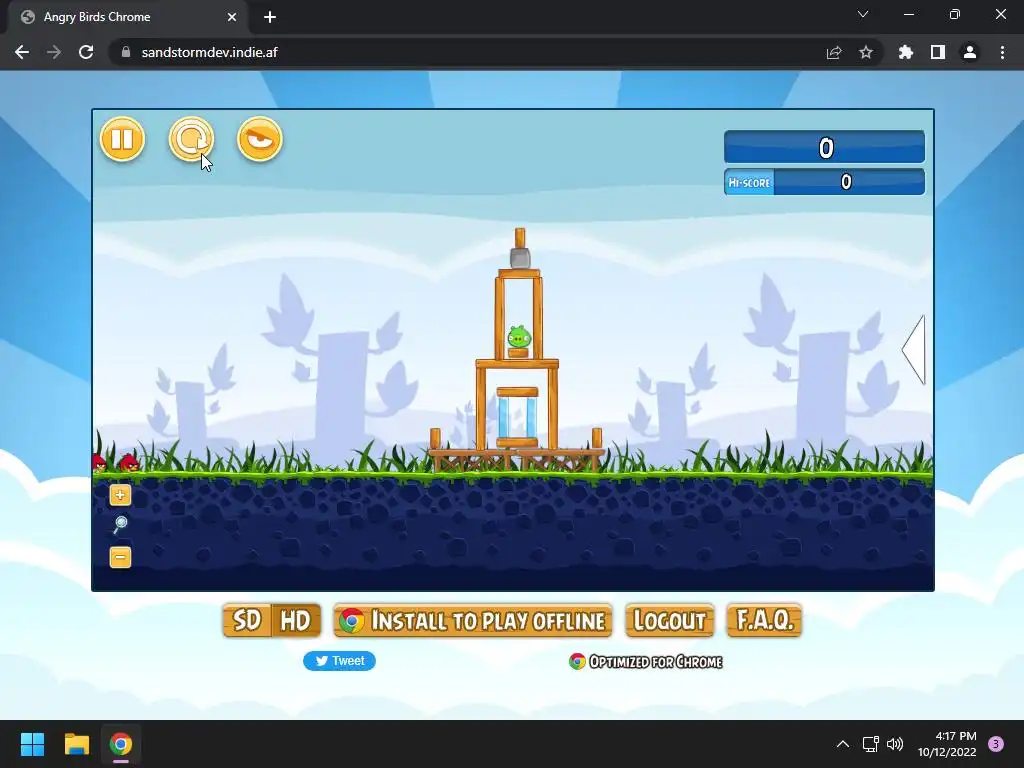Reload the current page
1024x768 pixels.
[x=86, y=52]
